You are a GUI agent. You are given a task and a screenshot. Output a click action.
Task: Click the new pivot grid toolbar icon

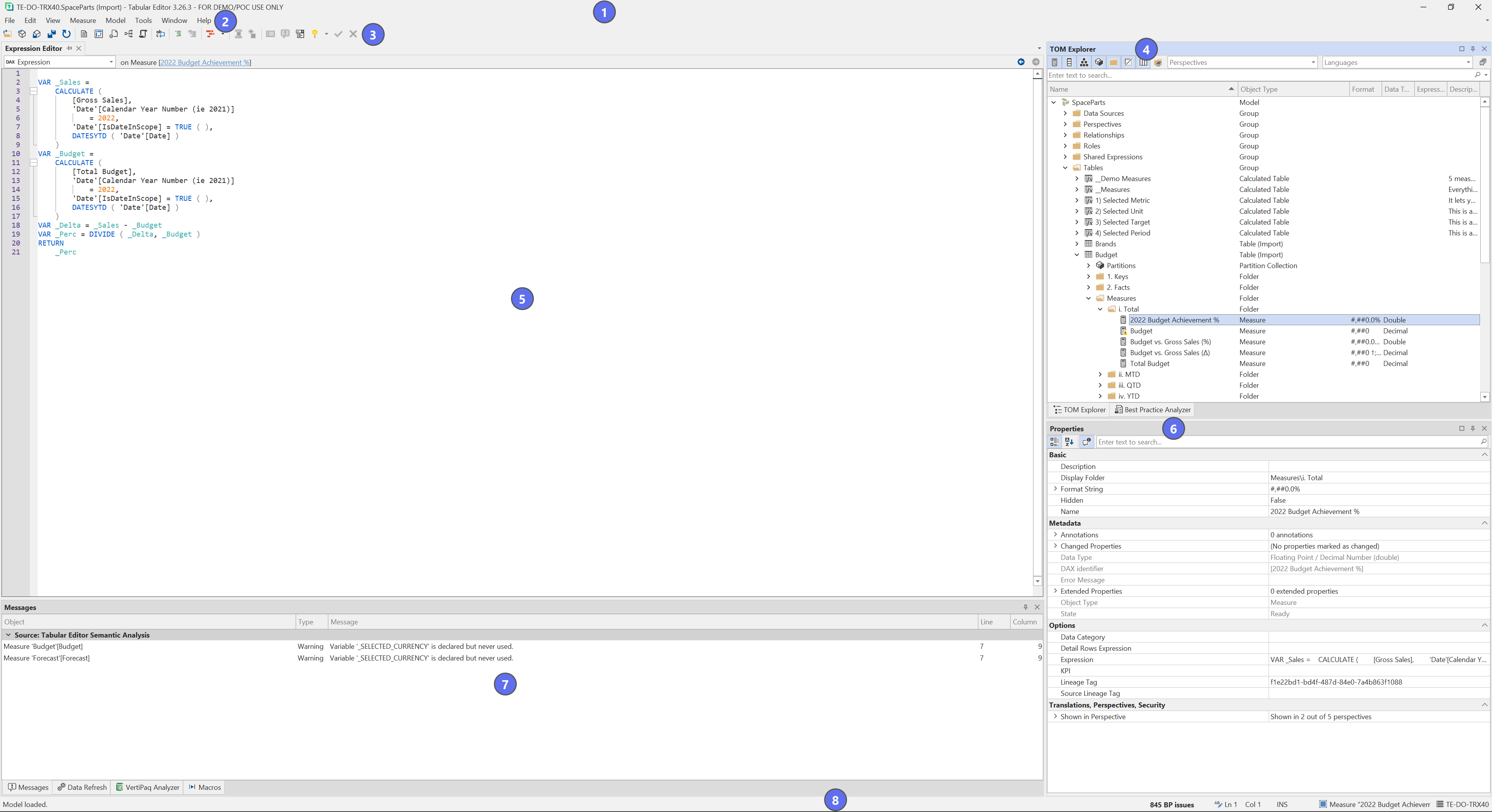tap(98, 34)
